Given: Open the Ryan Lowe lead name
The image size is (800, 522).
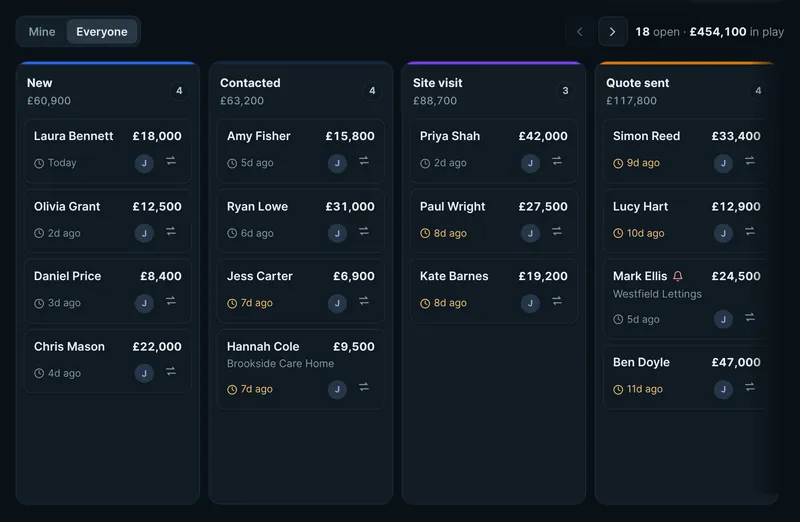Looking at the screenshot, I should pyautogui.click(x=257, y=207).
